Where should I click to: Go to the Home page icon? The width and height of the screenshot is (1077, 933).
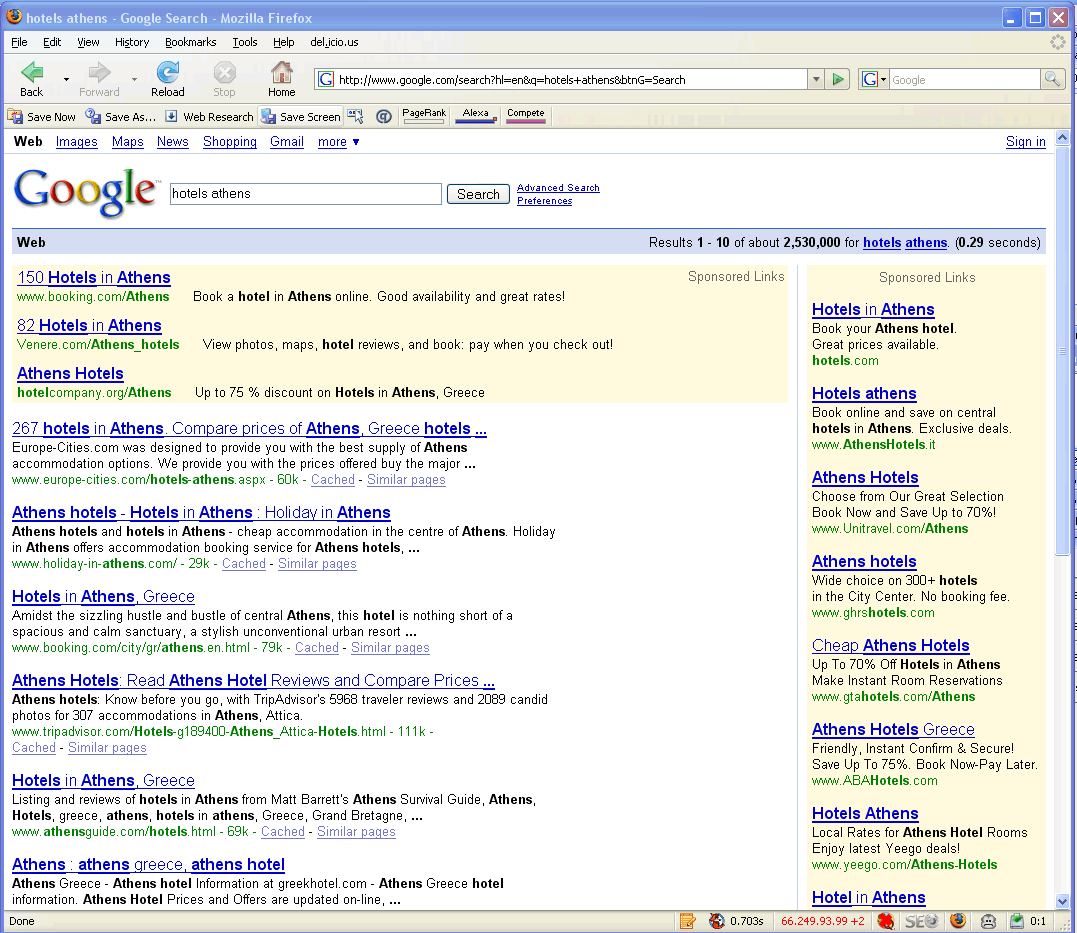coord(282,72)
